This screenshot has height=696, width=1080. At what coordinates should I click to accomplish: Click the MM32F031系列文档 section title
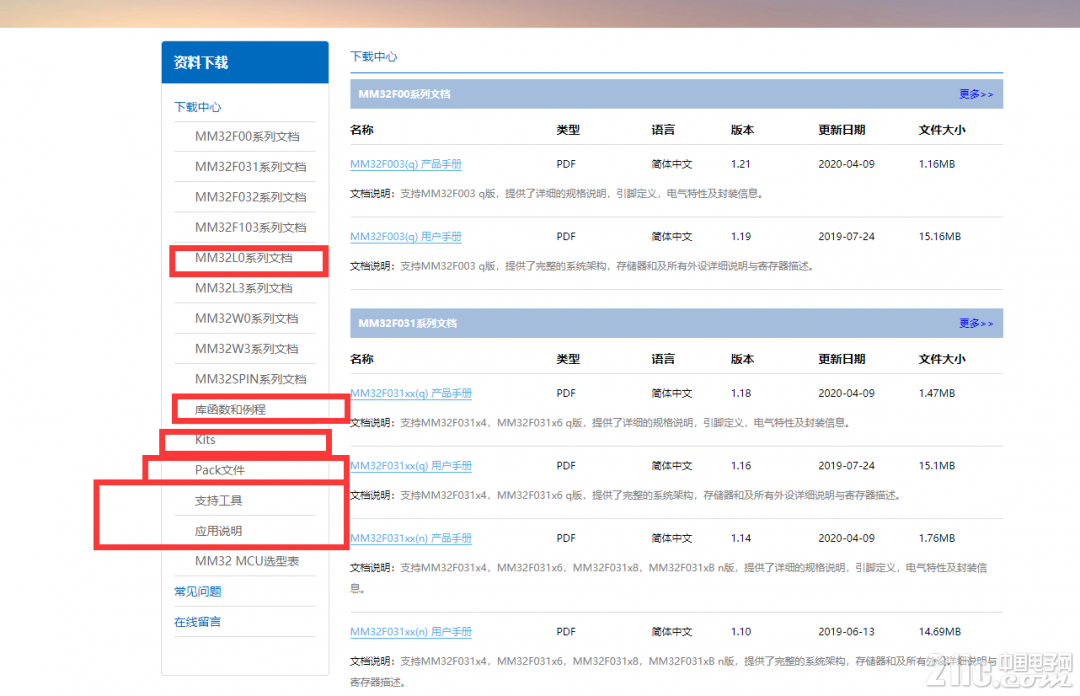click(x=408, y=323)
